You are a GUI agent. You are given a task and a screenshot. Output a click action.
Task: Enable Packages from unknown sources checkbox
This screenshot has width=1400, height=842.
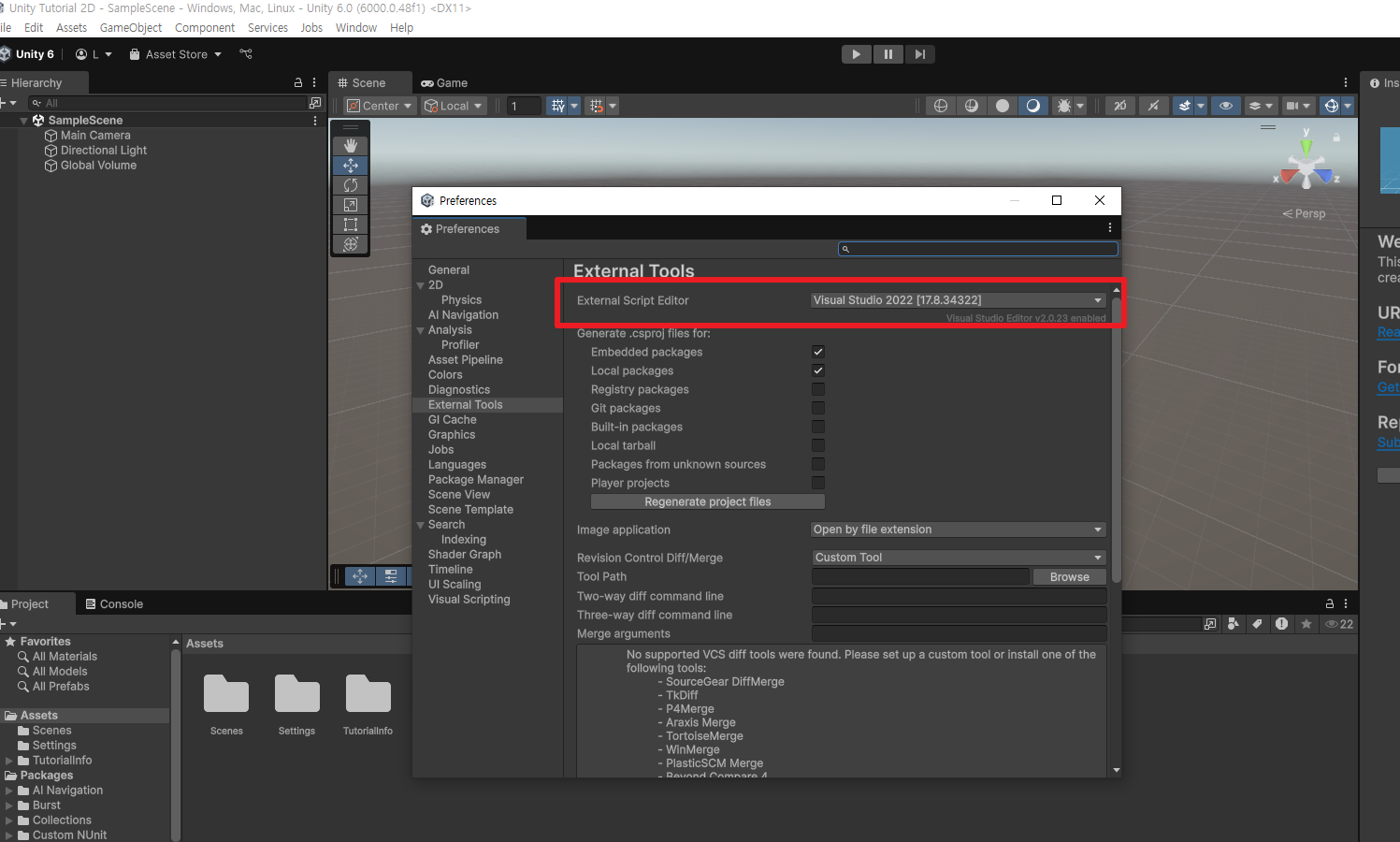(x=818, y=464)
